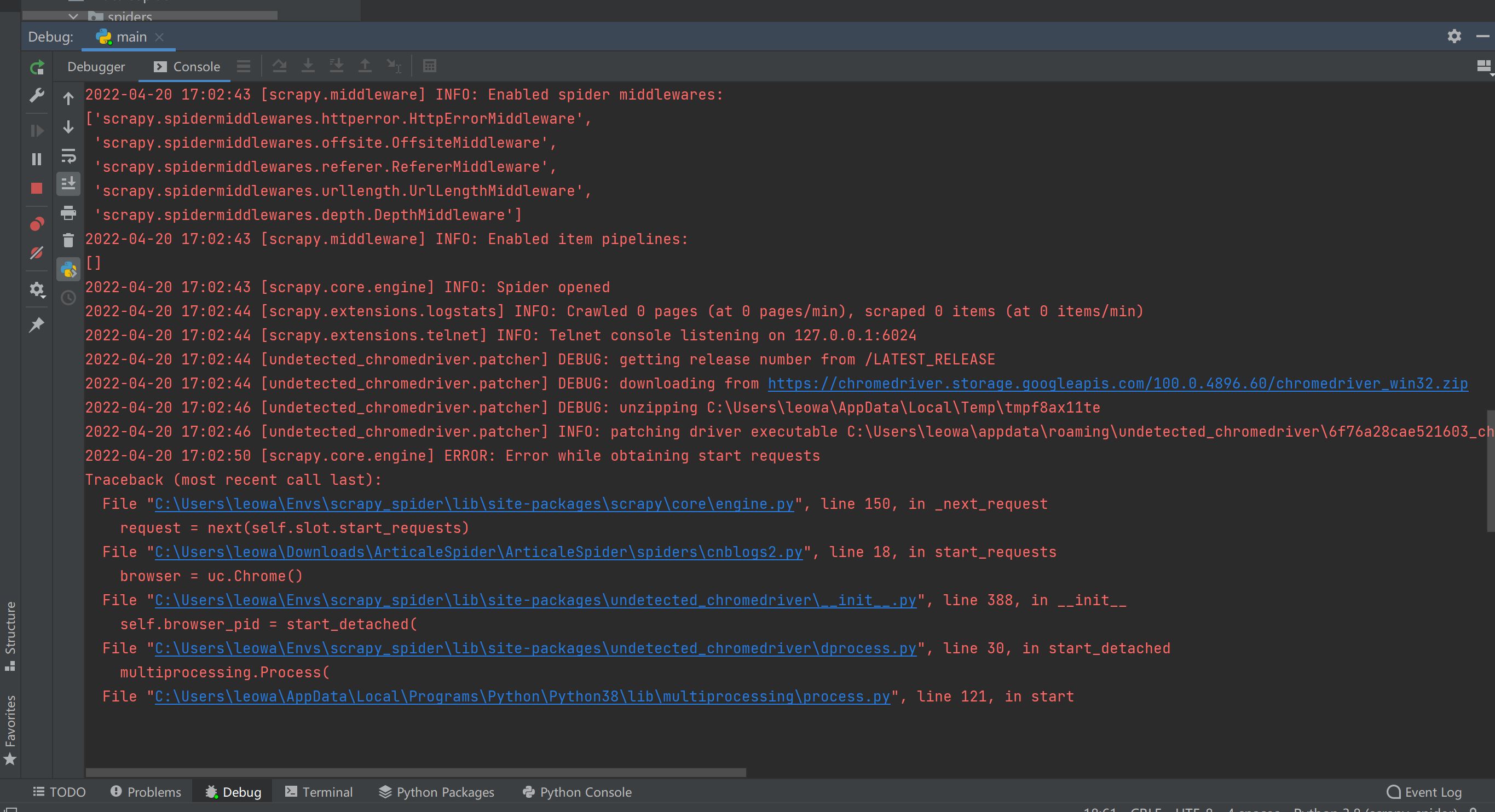Toggle Soft-Wrap in console
Viewport: 1495px width, 812px height.
[x=68, y=155]
